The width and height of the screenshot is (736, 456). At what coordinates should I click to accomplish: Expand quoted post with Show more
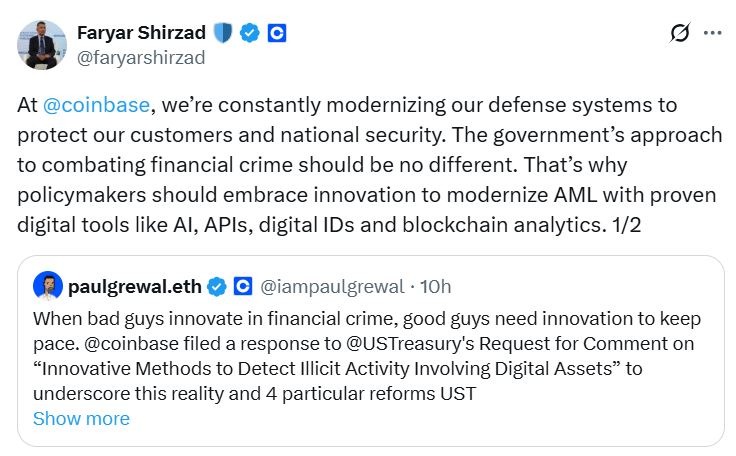81,418
